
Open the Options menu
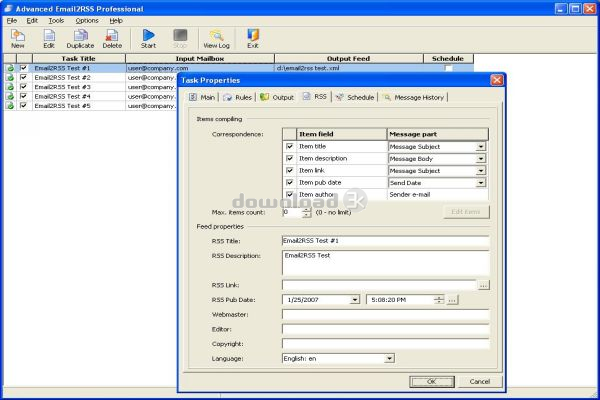tap(87, 21)
